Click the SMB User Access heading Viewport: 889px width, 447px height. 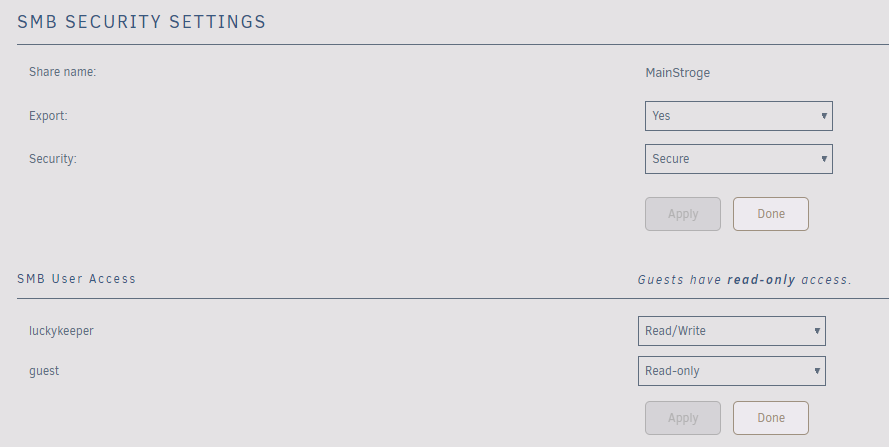77,279
